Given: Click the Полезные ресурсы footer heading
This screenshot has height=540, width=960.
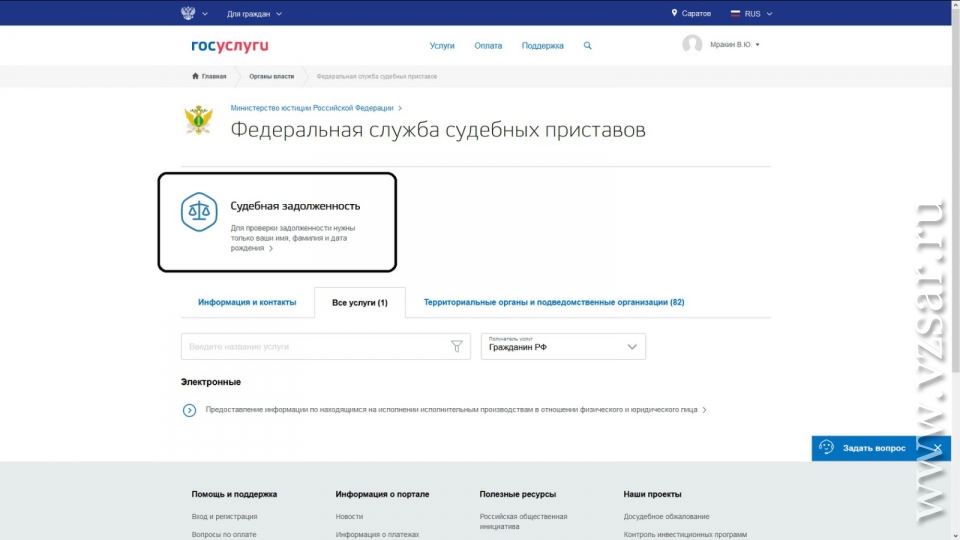Looking at the screenshot, I should coord(517,494).
